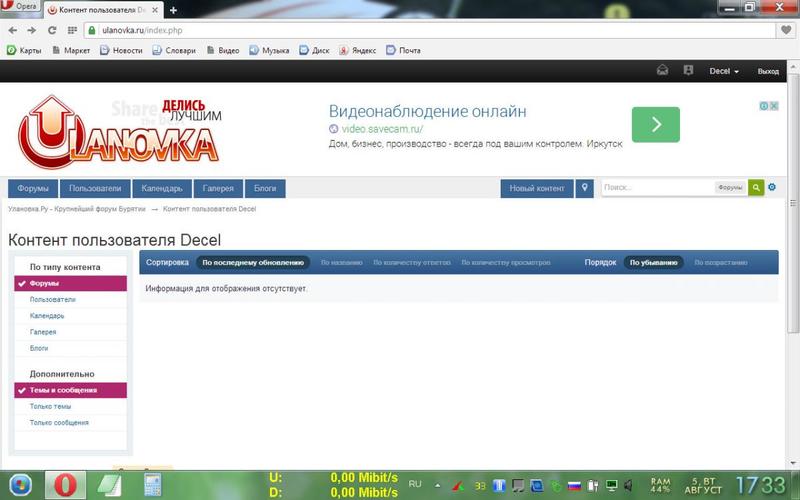The image size is (800, 500).
Task: Select the Пользователи content type filter
Action: [70, 299]
